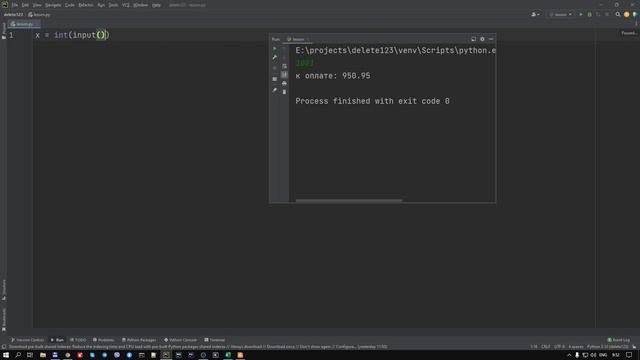Viewport: 640px width, 360px height.
Task: Click the 'к оплате: 950.95' output line
Action: [x=333, y=76]
